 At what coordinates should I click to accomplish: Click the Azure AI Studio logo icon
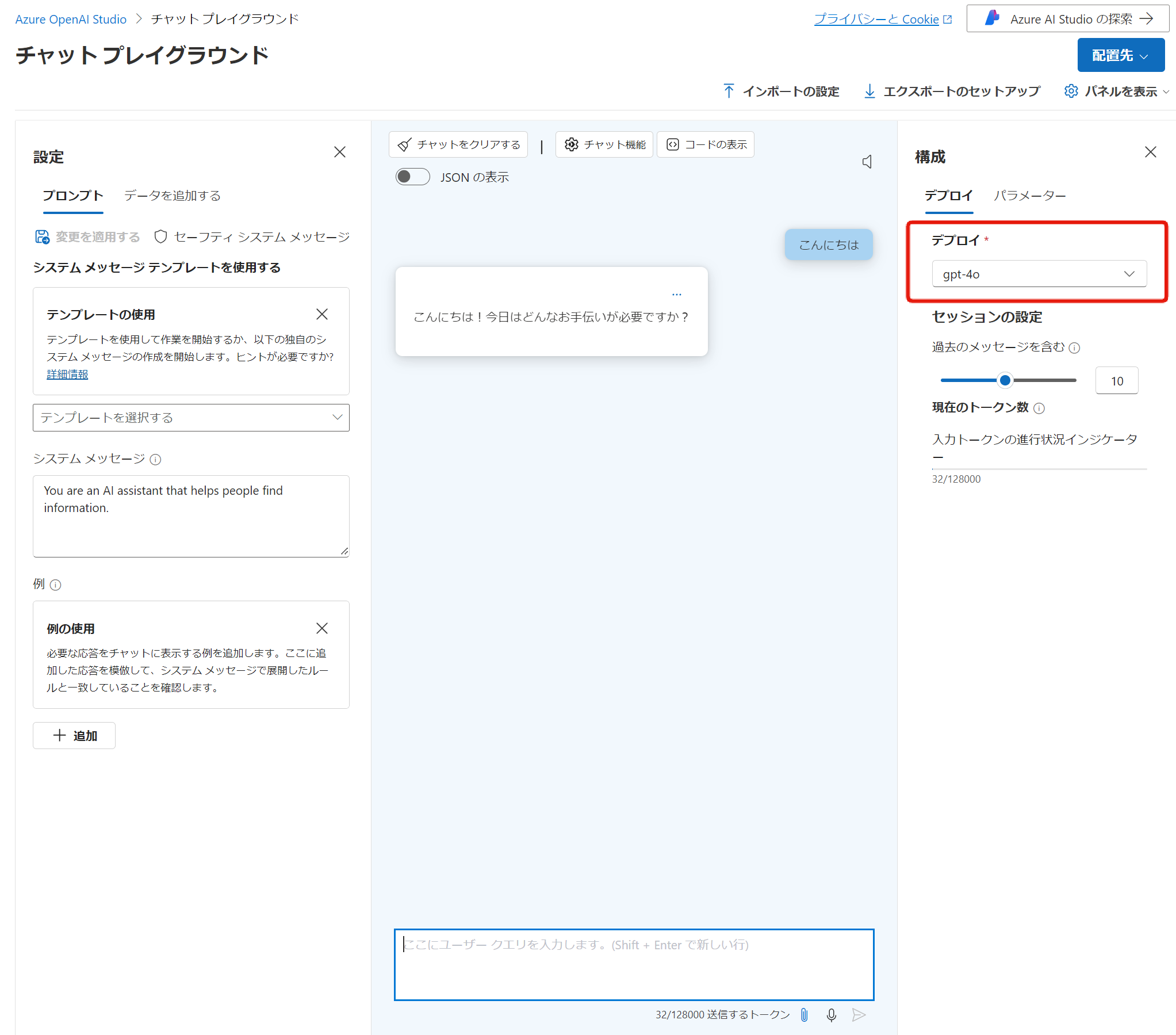[x=992, y=18]
